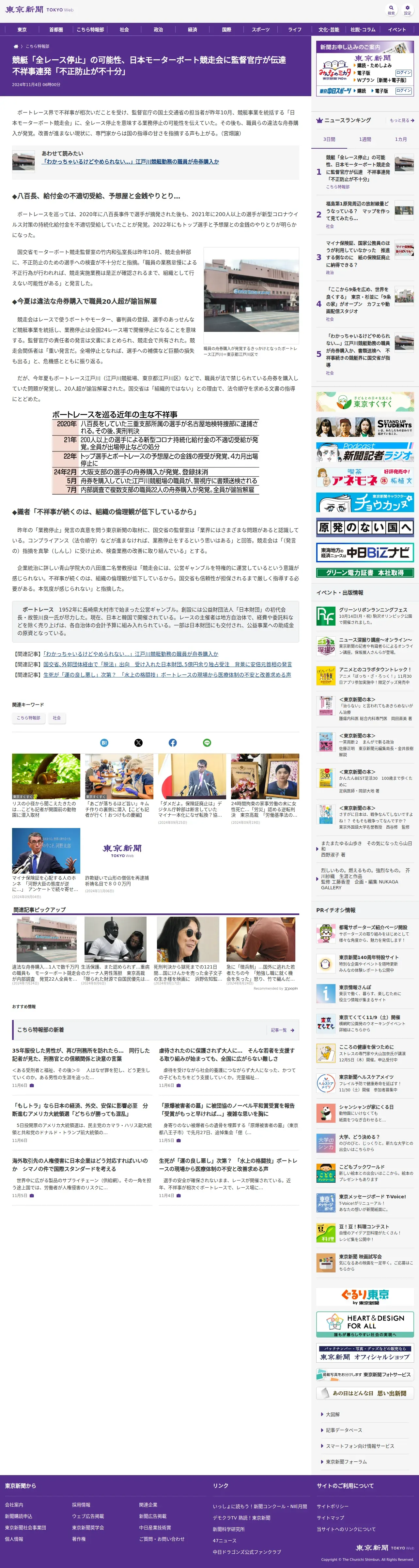The width and height of the screenshot is (419, 1568).
Task: Click 社会 keyword tag
Action: [x=57, y=718]
